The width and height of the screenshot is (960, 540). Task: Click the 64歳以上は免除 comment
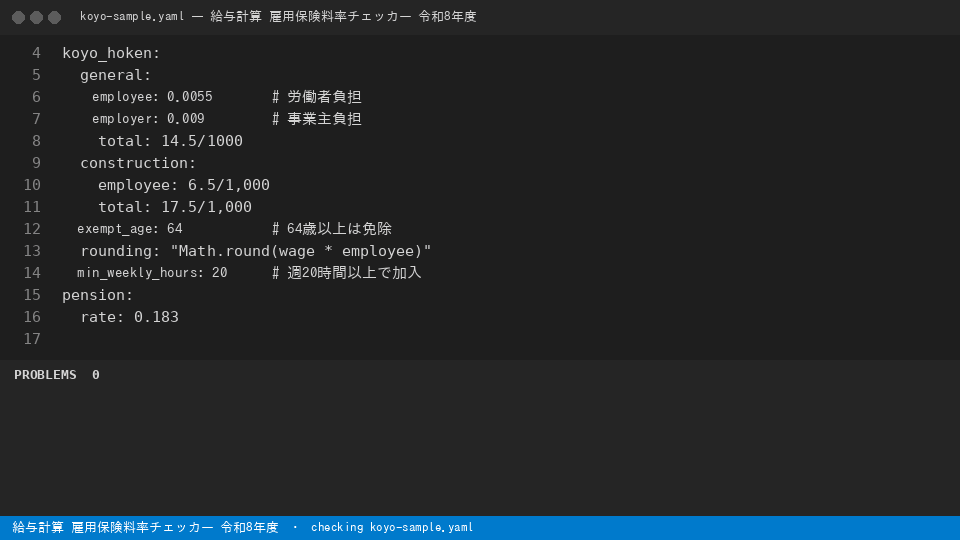332,229
